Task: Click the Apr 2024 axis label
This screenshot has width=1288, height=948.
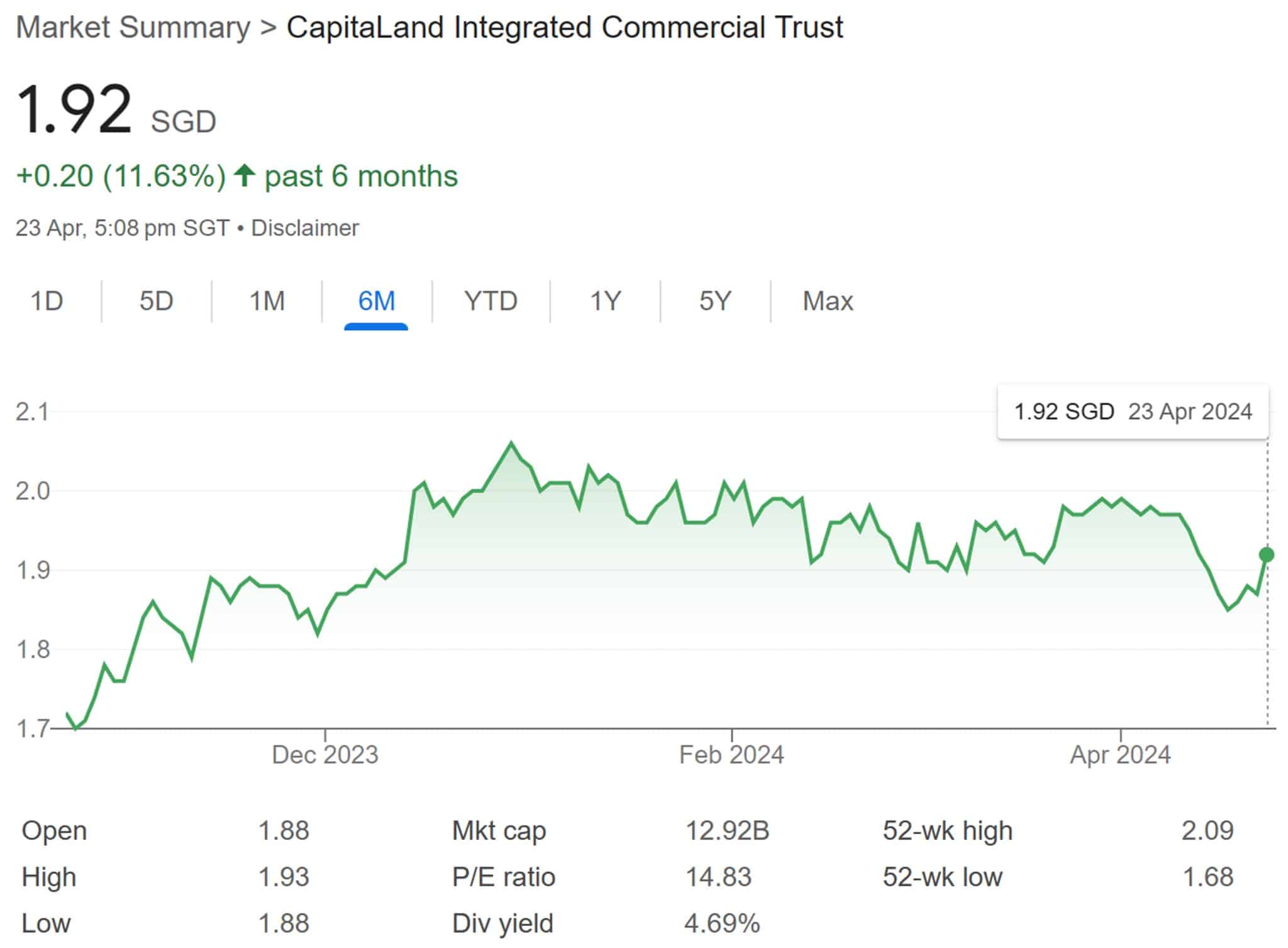Action: tap(1120, 754)
